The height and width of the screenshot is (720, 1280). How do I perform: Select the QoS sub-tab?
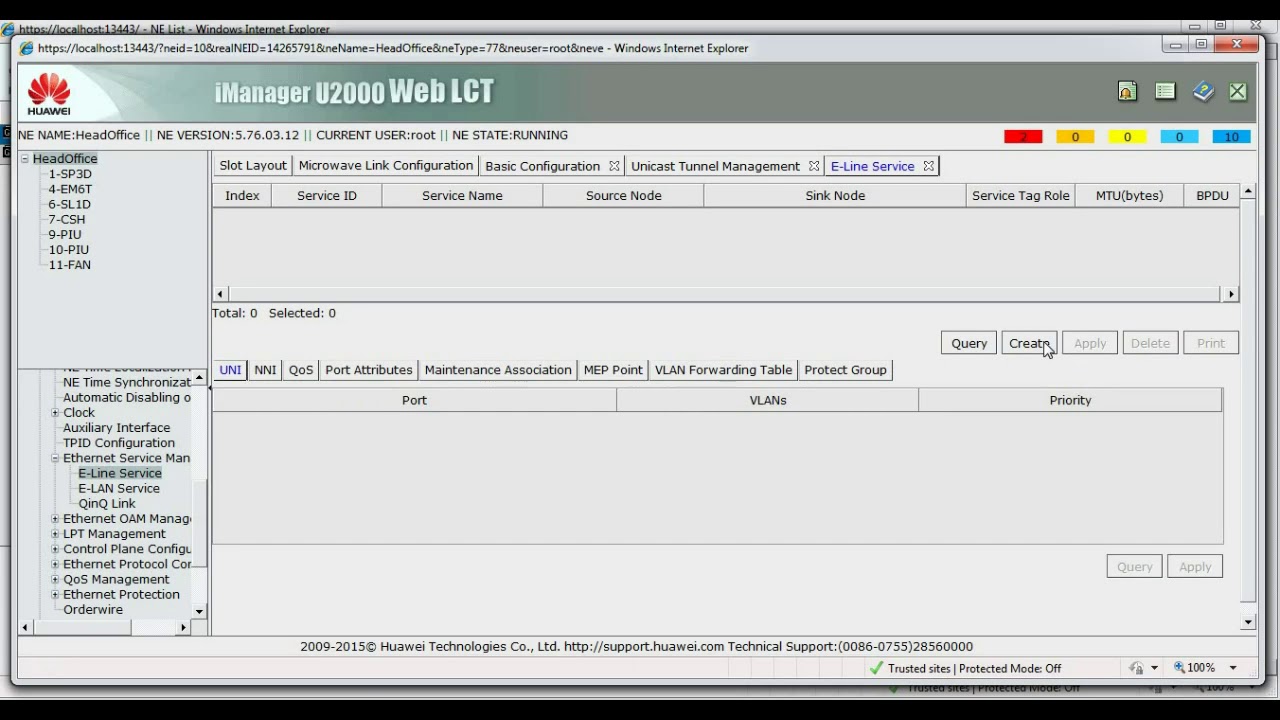[x=301, y=370]
